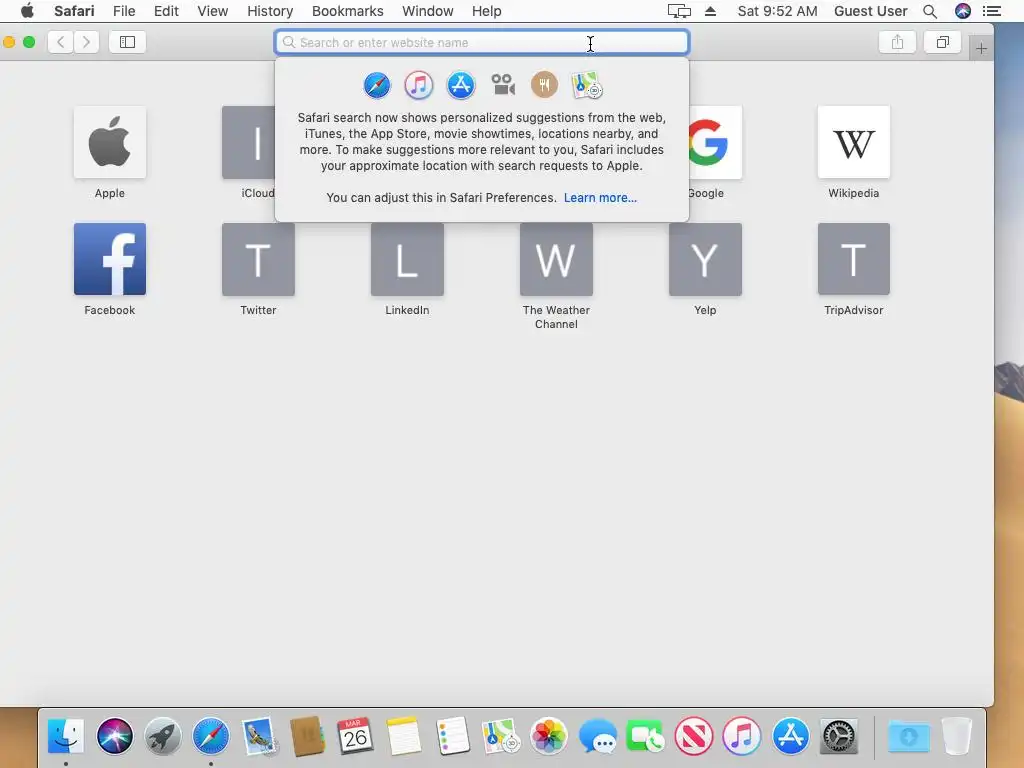The width and height of the screenshot is (1024, 768).
Task: Open the Downloads folder in the Dock
Action: 908,735
